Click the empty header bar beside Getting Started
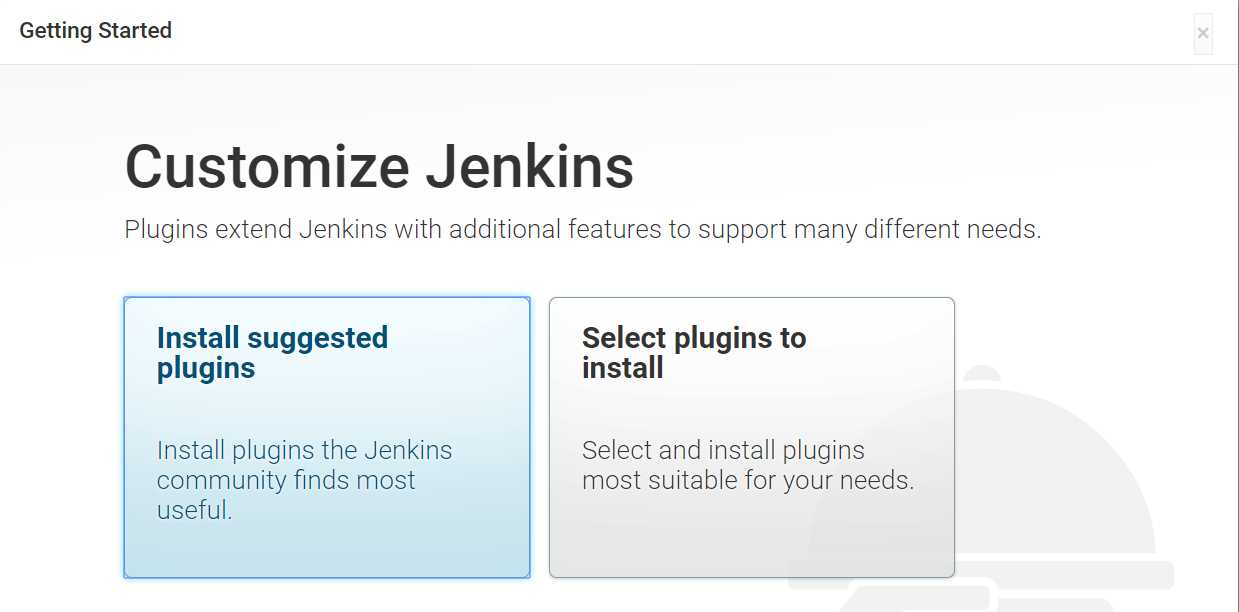Viewport: 1239px width, 612px height. (680, 32)
